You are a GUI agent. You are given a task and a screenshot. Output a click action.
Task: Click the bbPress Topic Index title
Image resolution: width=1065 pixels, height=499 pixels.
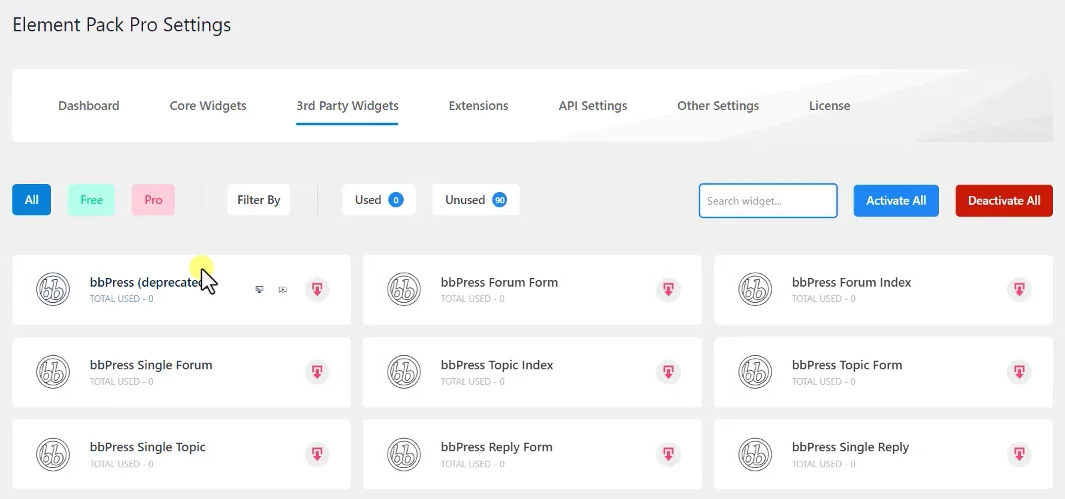tap(497, 365)
